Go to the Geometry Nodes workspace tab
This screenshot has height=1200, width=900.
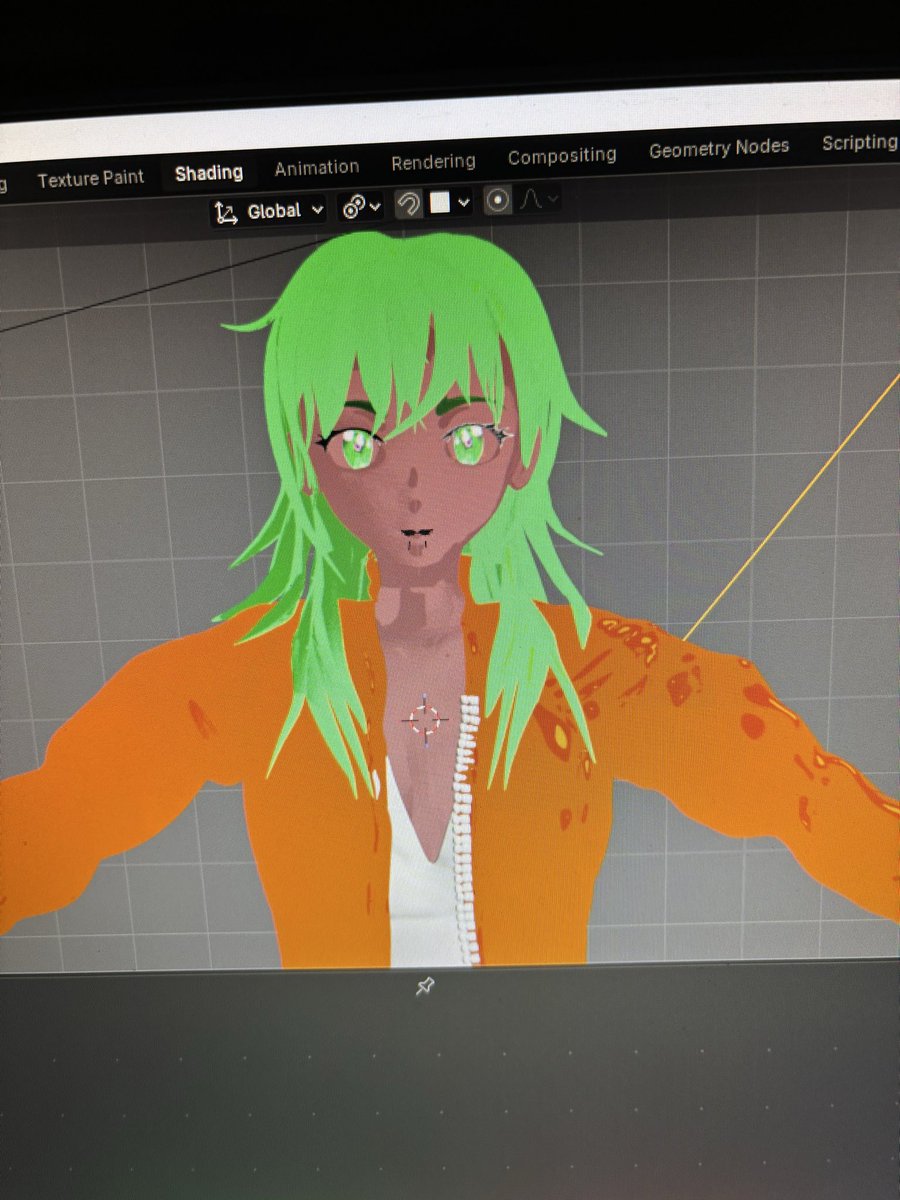click(x=719, y=149)
